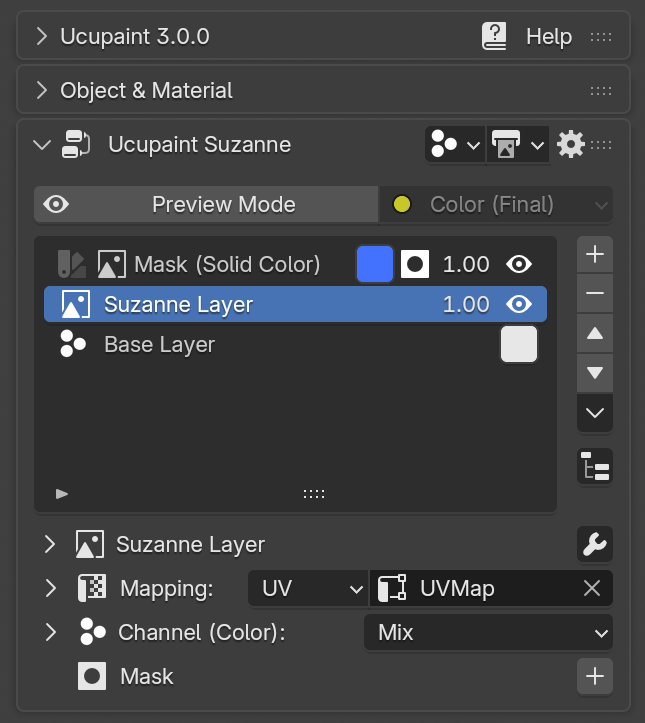645x723 pixels.
Task: Open layer list specials chevron menu
Action: (595, 413)
